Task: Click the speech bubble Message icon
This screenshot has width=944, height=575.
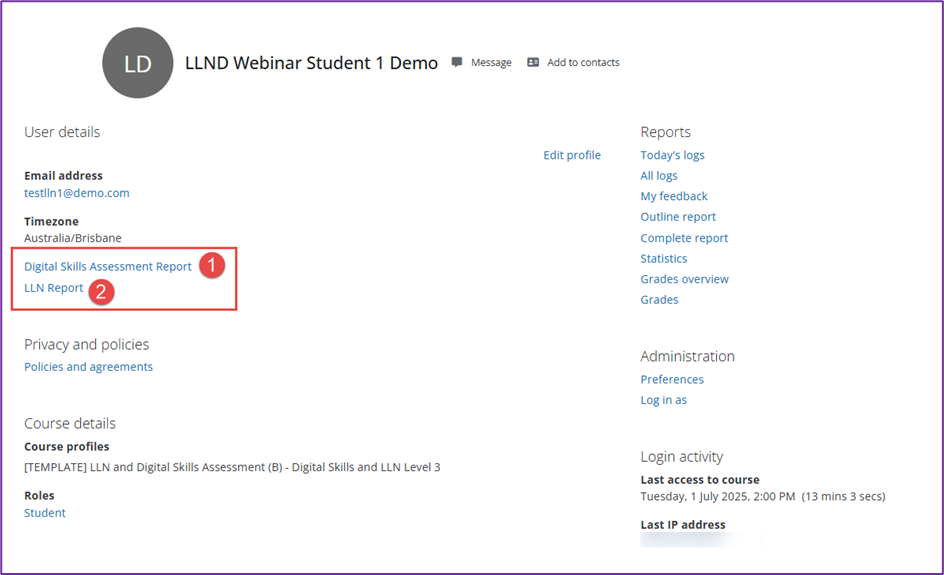Action: click(457, 62)
